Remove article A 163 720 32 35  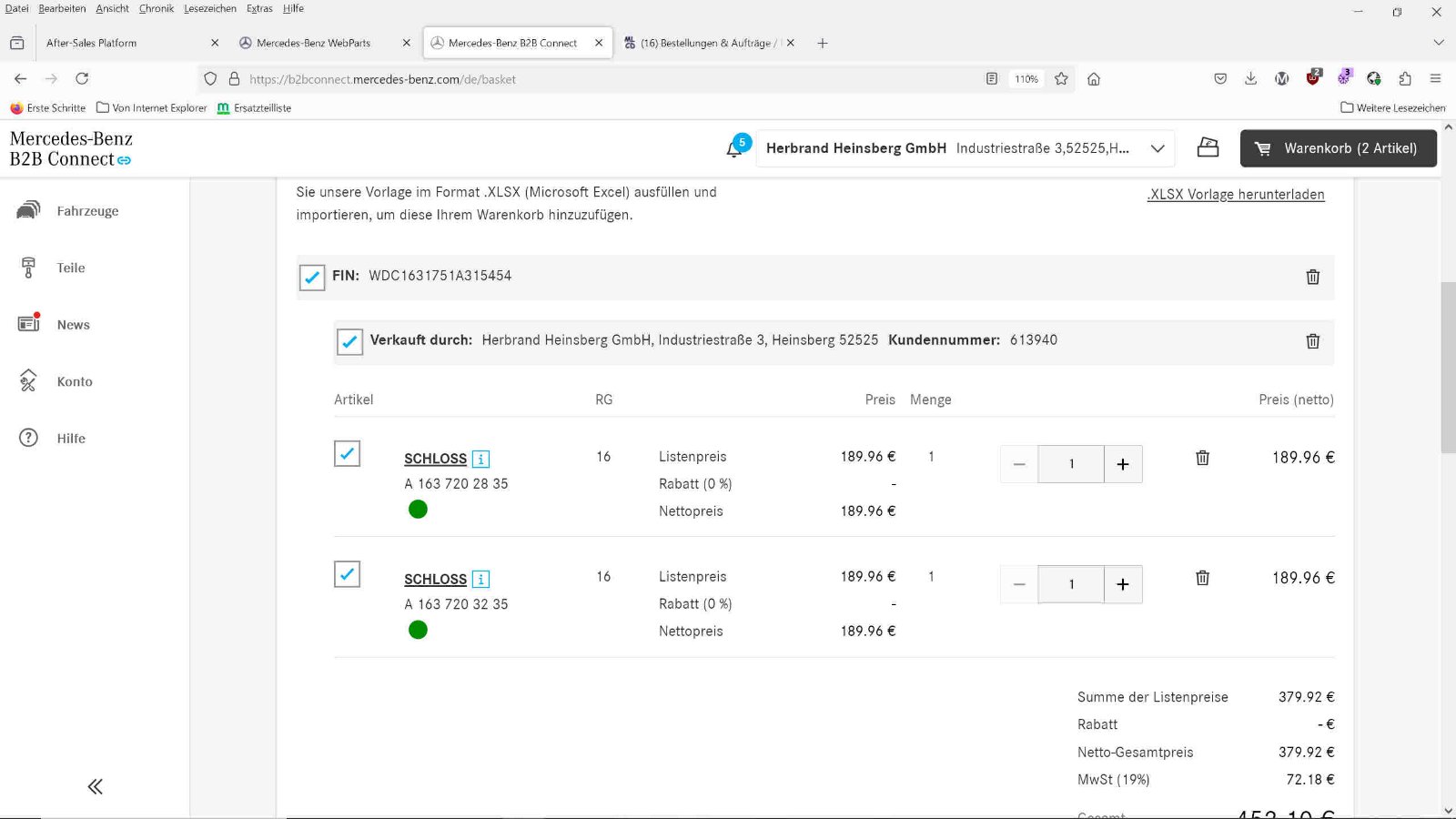[x=1202, y=578]
